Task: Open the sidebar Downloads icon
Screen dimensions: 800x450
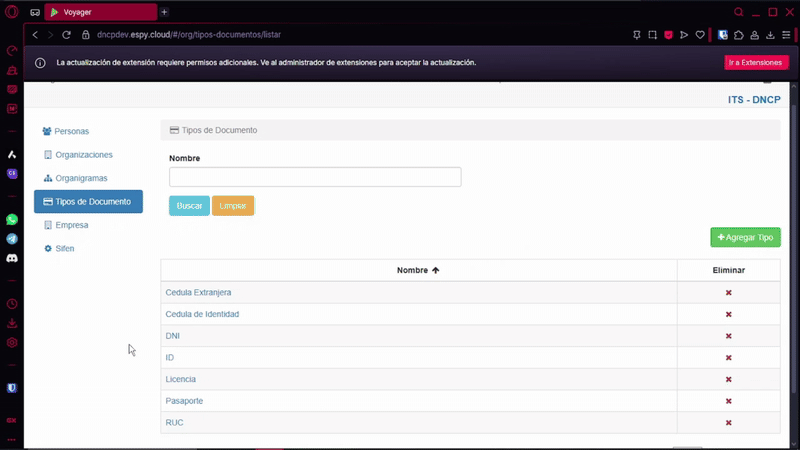Action: [x=12, y=323]
